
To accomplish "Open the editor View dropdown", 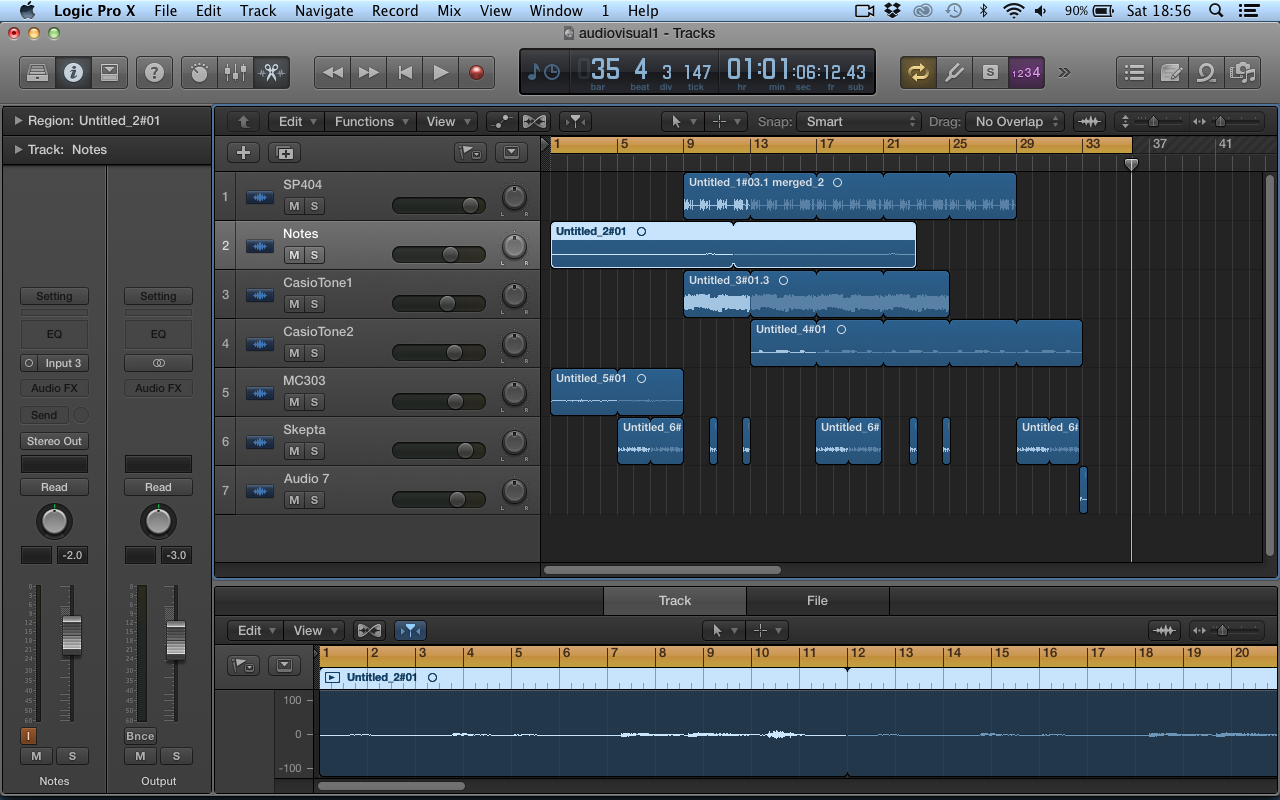I will click(x=314, y=631).
